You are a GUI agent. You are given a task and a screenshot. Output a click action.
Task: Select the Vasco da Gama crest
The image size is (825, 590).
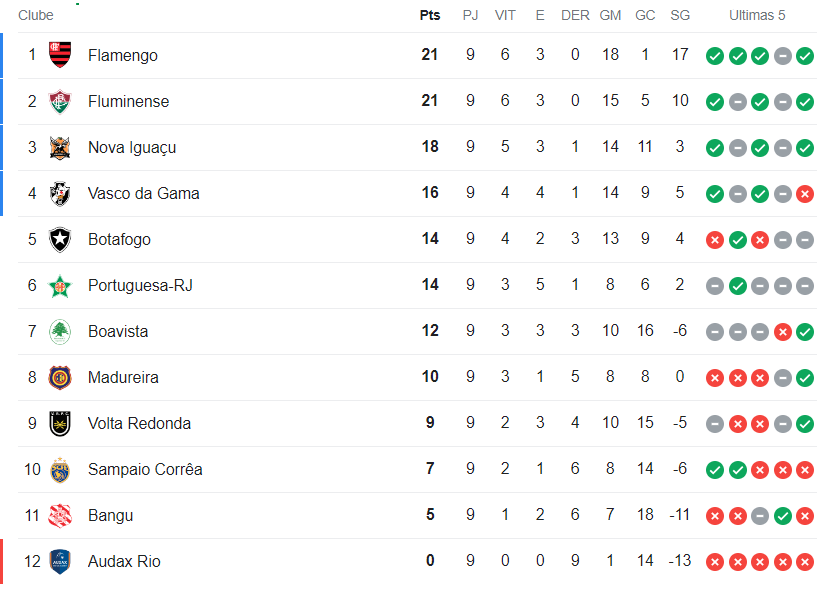[x=60, y=193]
